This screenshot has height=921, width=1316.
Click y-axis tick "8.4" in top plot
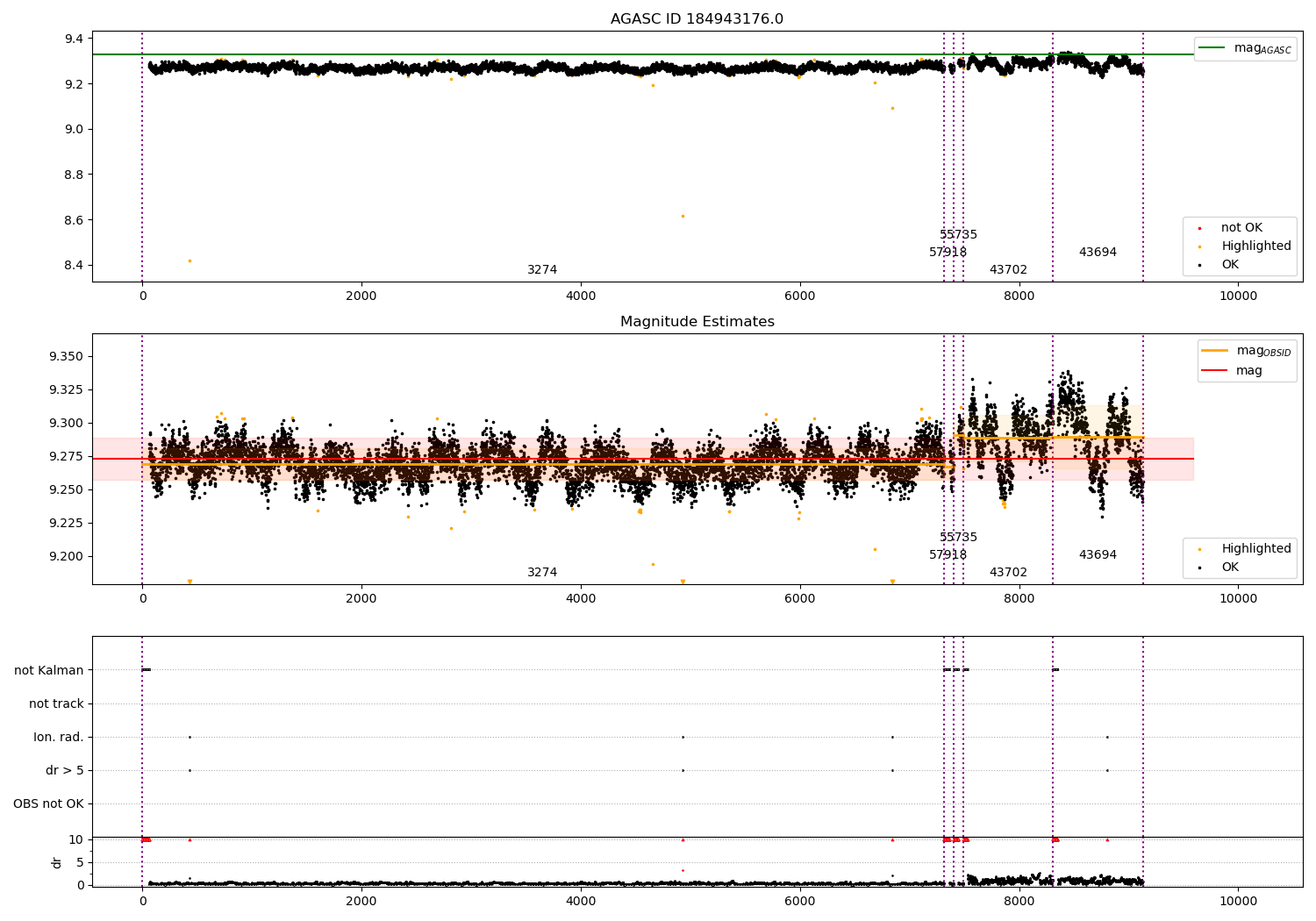pos(74,265)
